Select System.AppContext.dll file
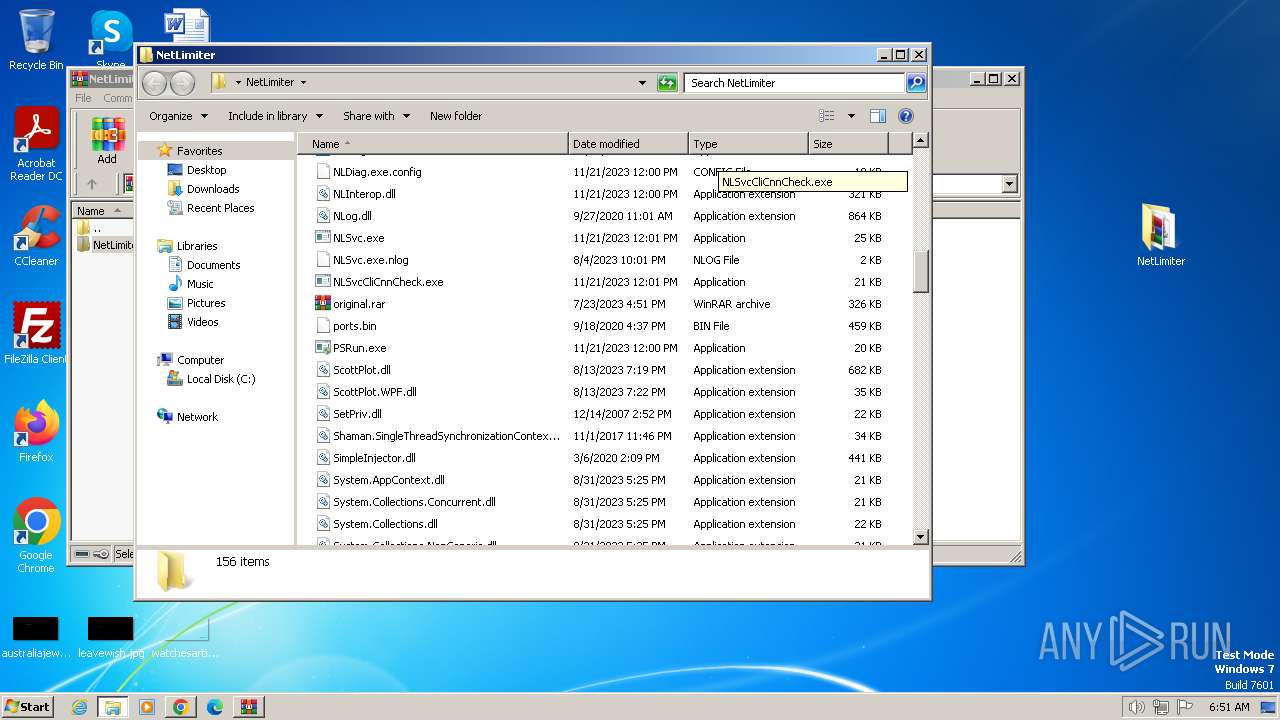The height and width of the screenshot is (720, 1280). 388,480
